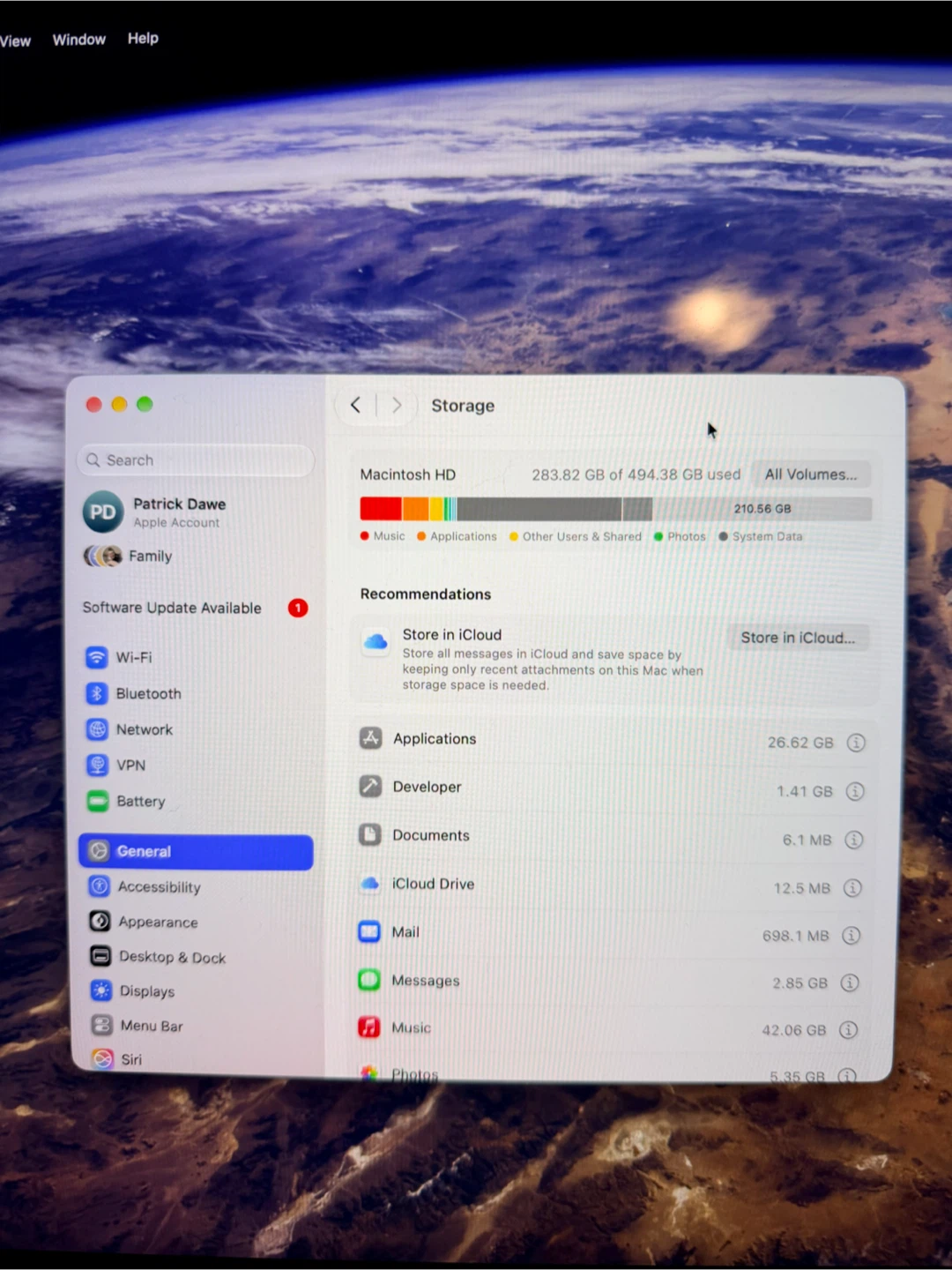
Task: Open the Help menu
Action: (143, 38)
